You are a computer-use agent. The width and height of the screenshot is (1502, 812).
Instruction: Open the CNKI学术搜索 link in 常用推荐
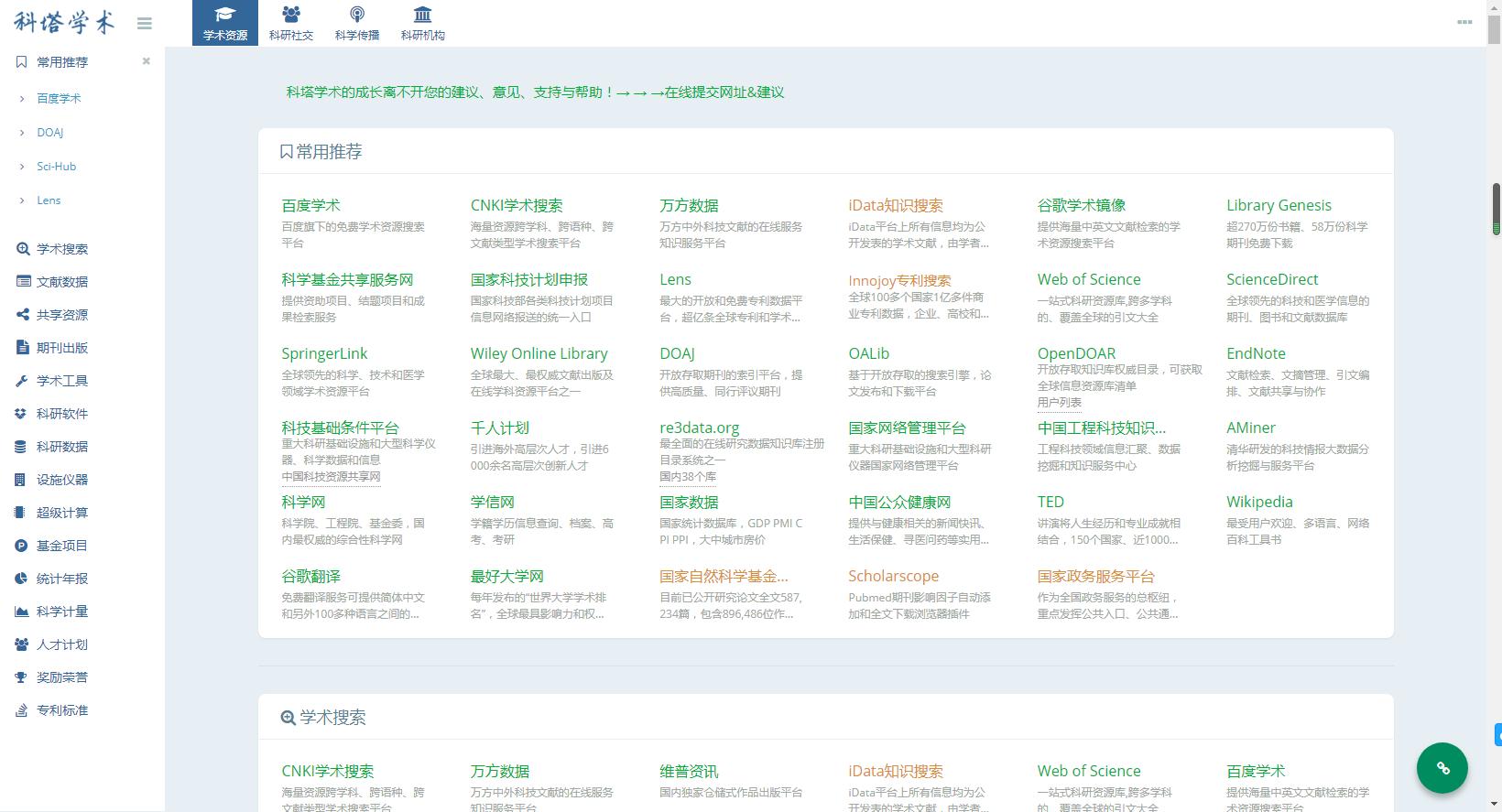517,206
